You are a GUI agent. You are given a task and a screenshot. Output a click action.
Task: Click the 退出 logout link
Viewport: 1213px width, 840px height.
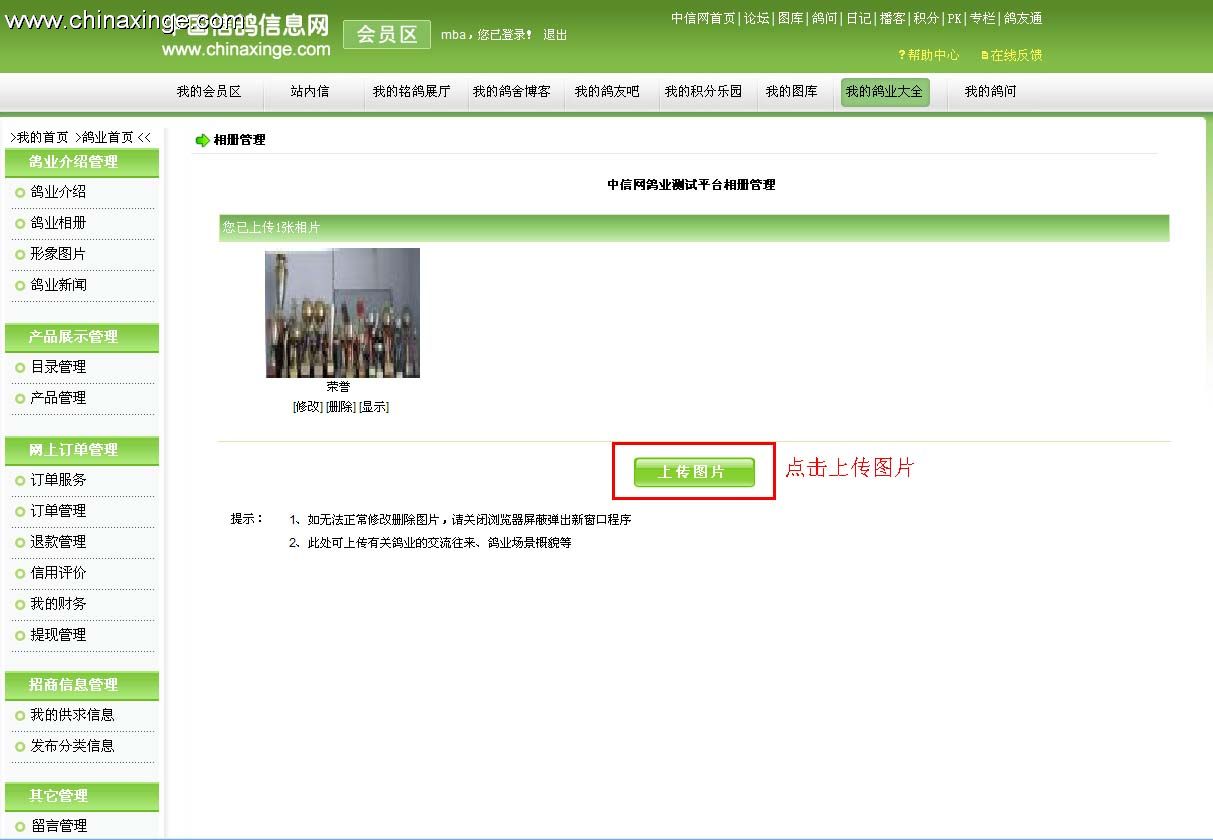[555, 35]
